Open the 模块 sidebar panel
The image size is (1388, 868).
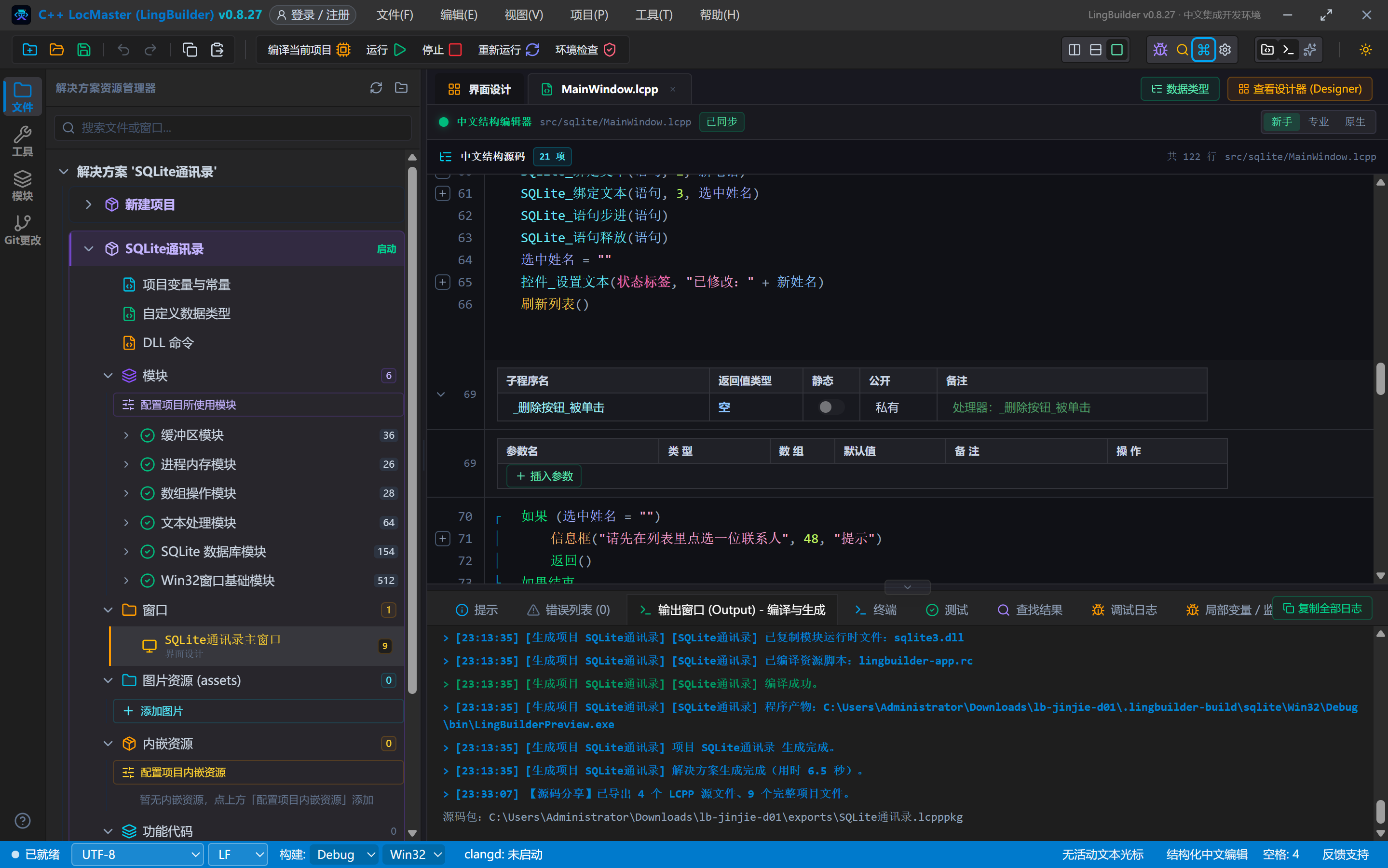point(22,186)
